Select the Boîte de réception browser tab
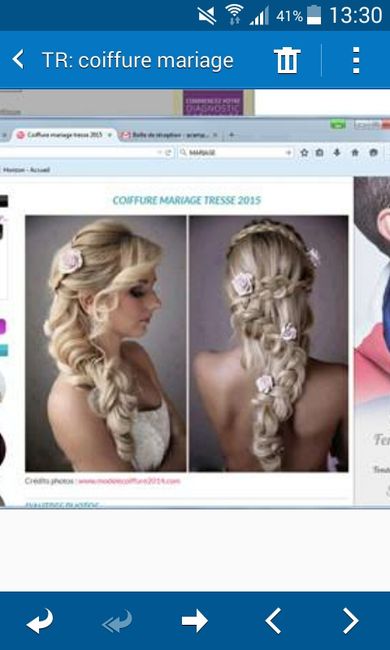This screenshot has width=390, height=650. (170, 136)
